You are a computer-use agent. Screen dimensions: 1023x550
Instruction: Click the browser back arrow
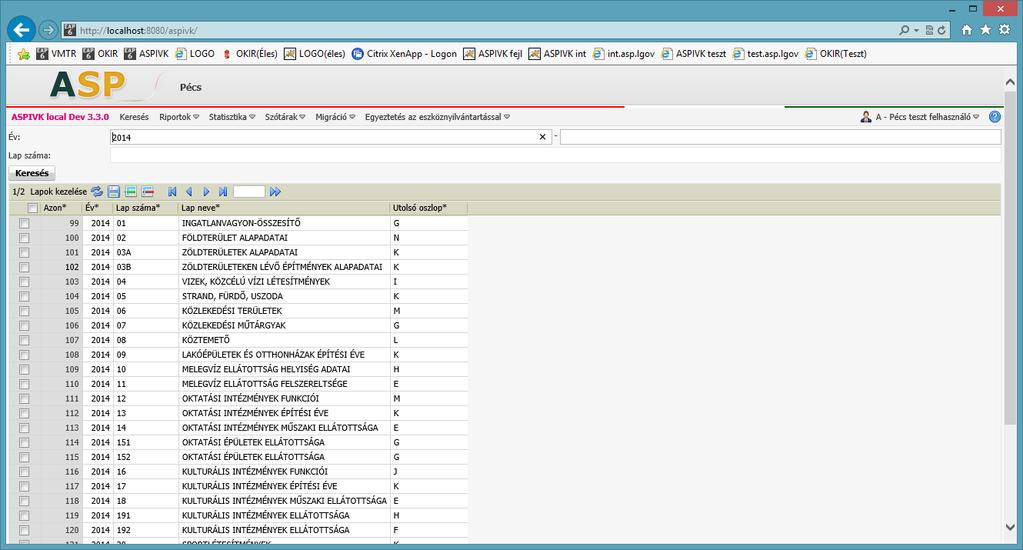pyautogui.click(x=22, y=30)
